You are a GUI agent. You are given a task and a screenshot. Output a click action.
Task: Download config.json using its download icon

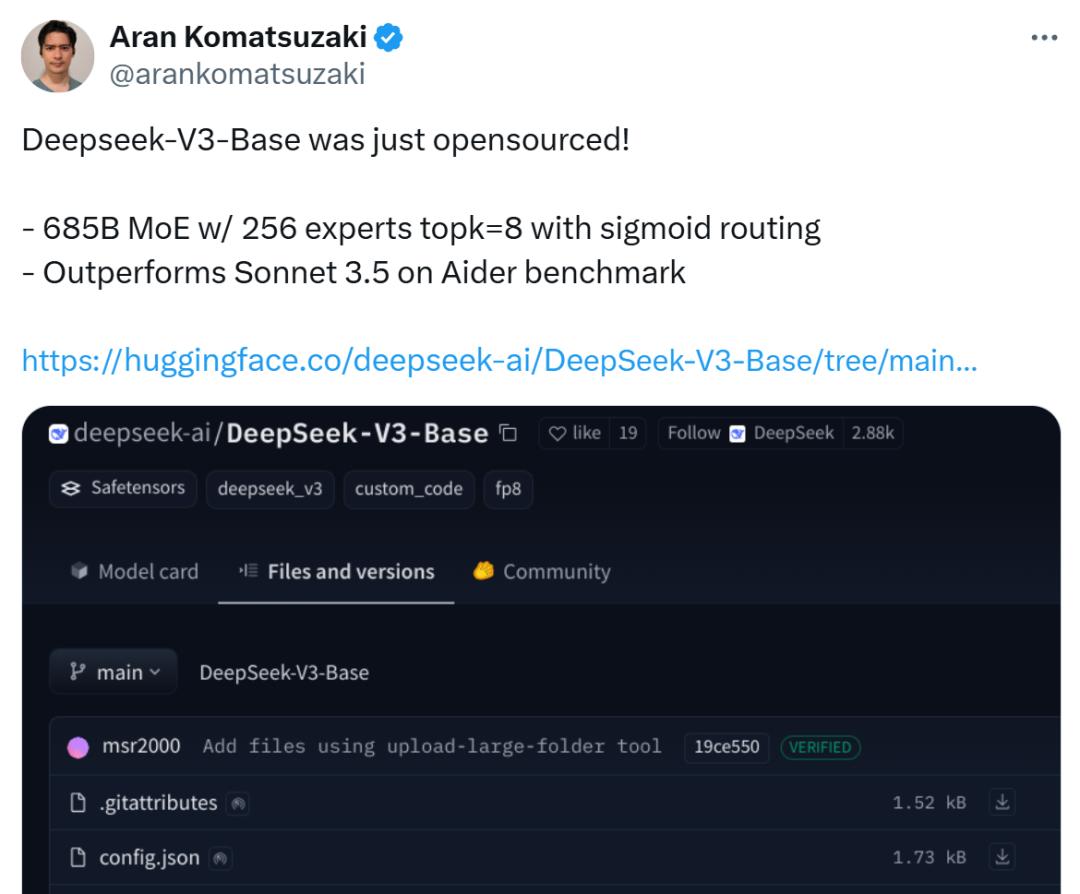click(x=1002, y=857)
